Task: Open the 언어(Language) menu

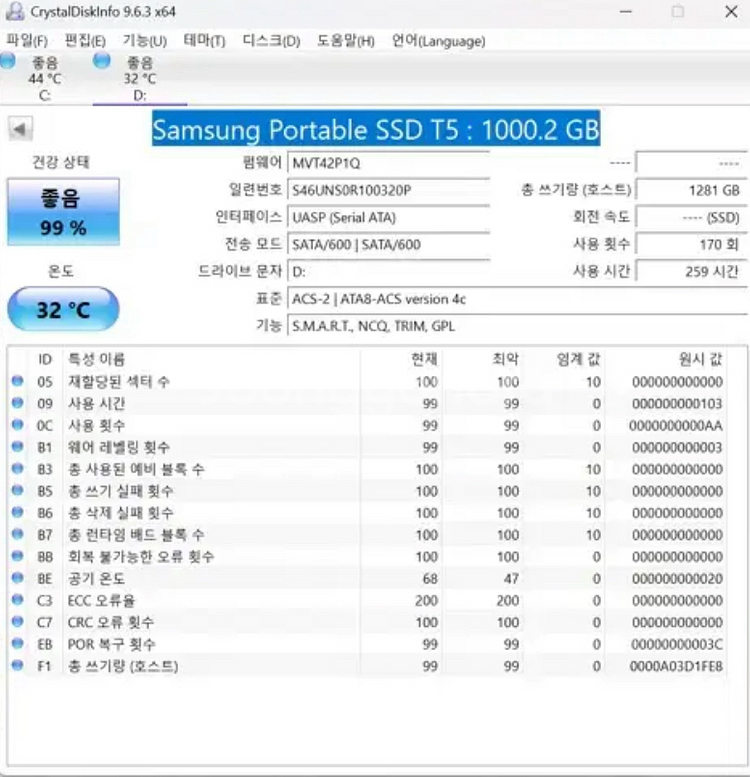Action: pyautogui.click(x=438, y=41)
